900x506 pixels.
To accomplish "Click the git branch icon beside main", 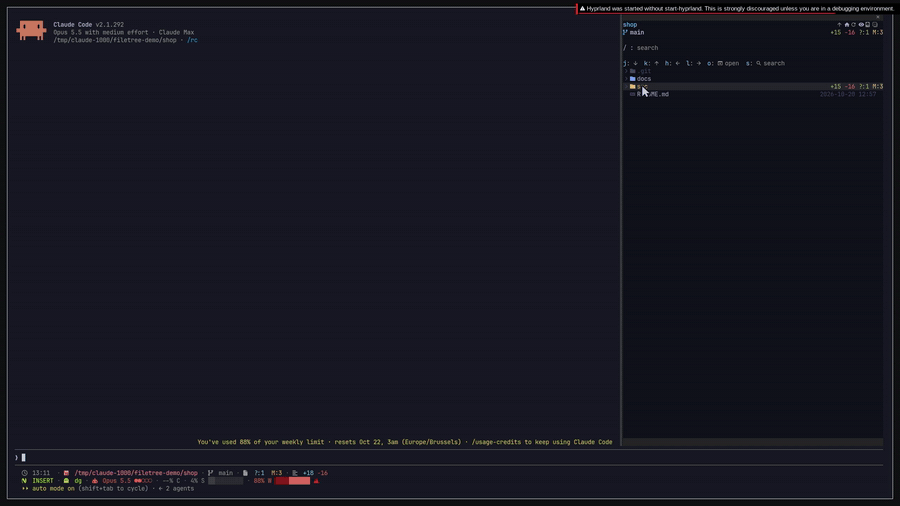I will click(x=625, y=33).
